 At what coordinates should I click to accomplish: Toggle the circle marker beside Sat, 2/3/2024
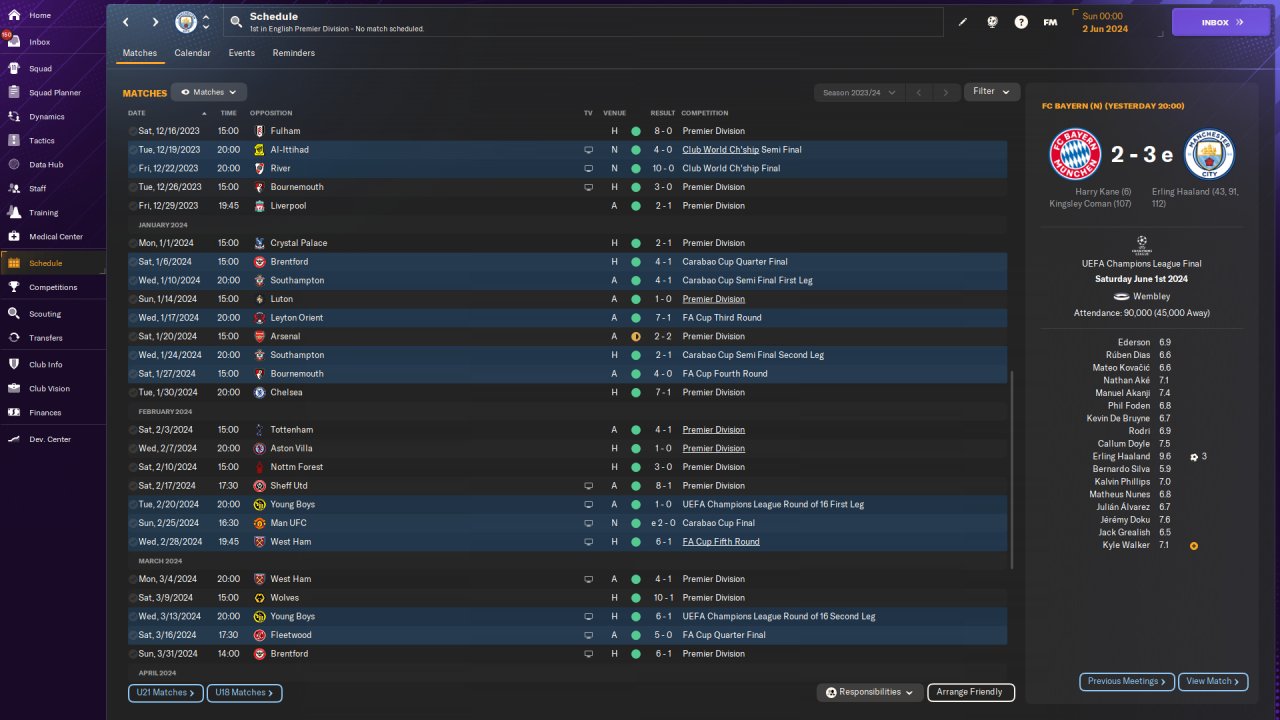(x=133, y=430)
